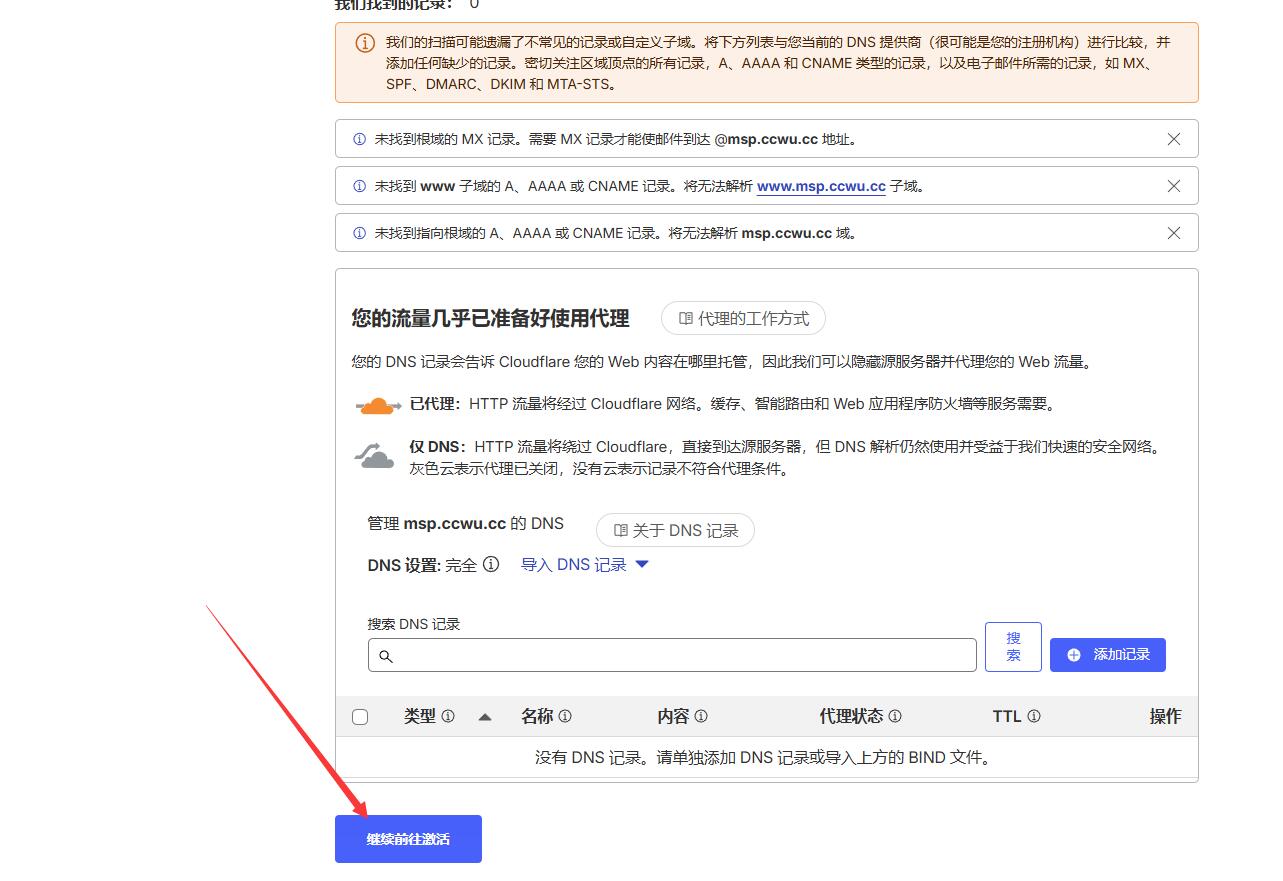Click the grey DNS-only cloud icon

pyautogui.click(x=375, y=456)
